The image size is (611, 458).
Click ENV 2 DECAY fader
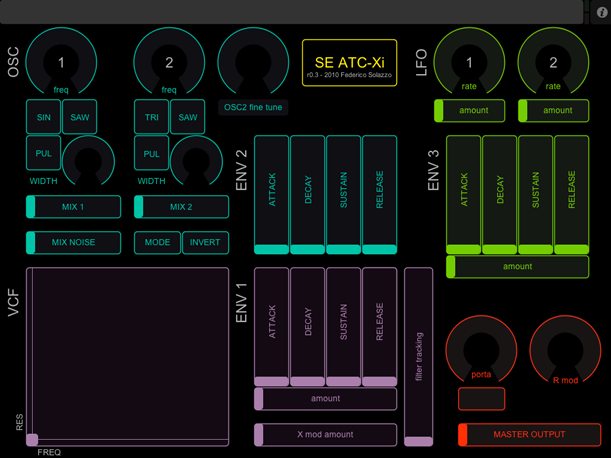(x=307, y=195)
